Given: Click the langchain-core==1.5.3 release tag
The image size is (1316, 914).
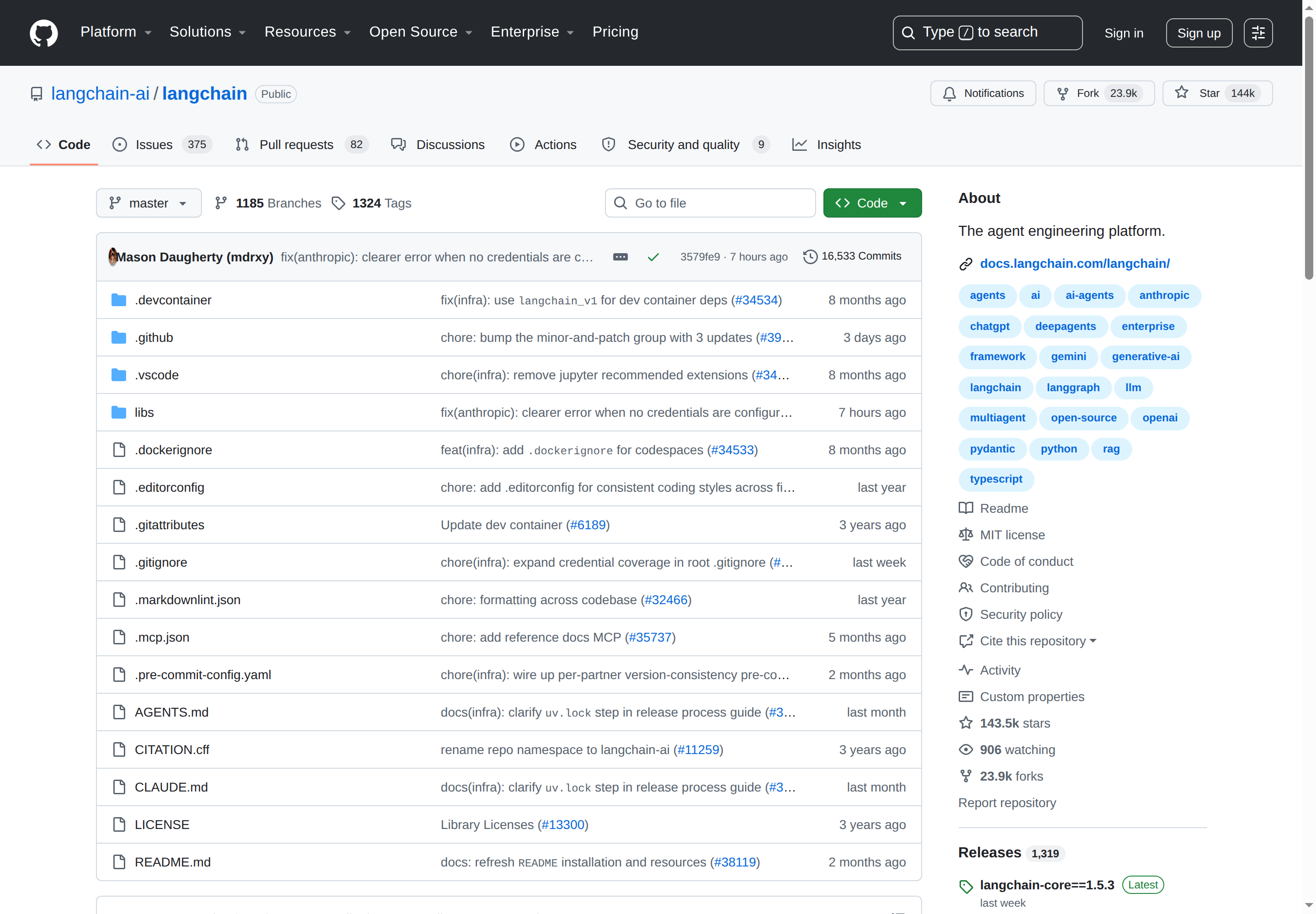Looking at the screenshot, I should (x=1046, y=885).
